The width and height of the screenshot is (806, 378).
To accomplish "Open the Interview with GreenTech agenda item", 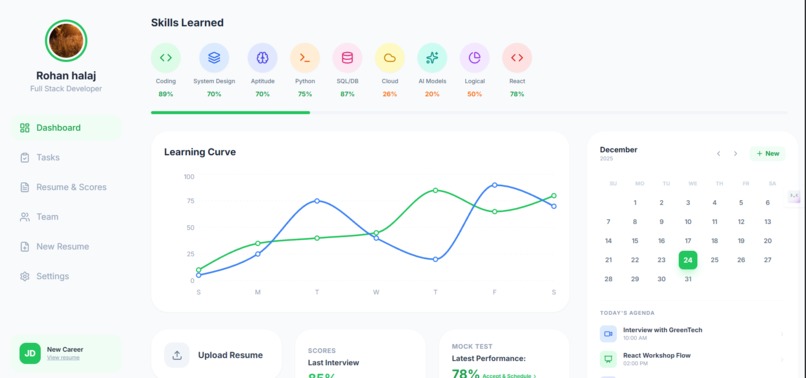I will (692, 334).
